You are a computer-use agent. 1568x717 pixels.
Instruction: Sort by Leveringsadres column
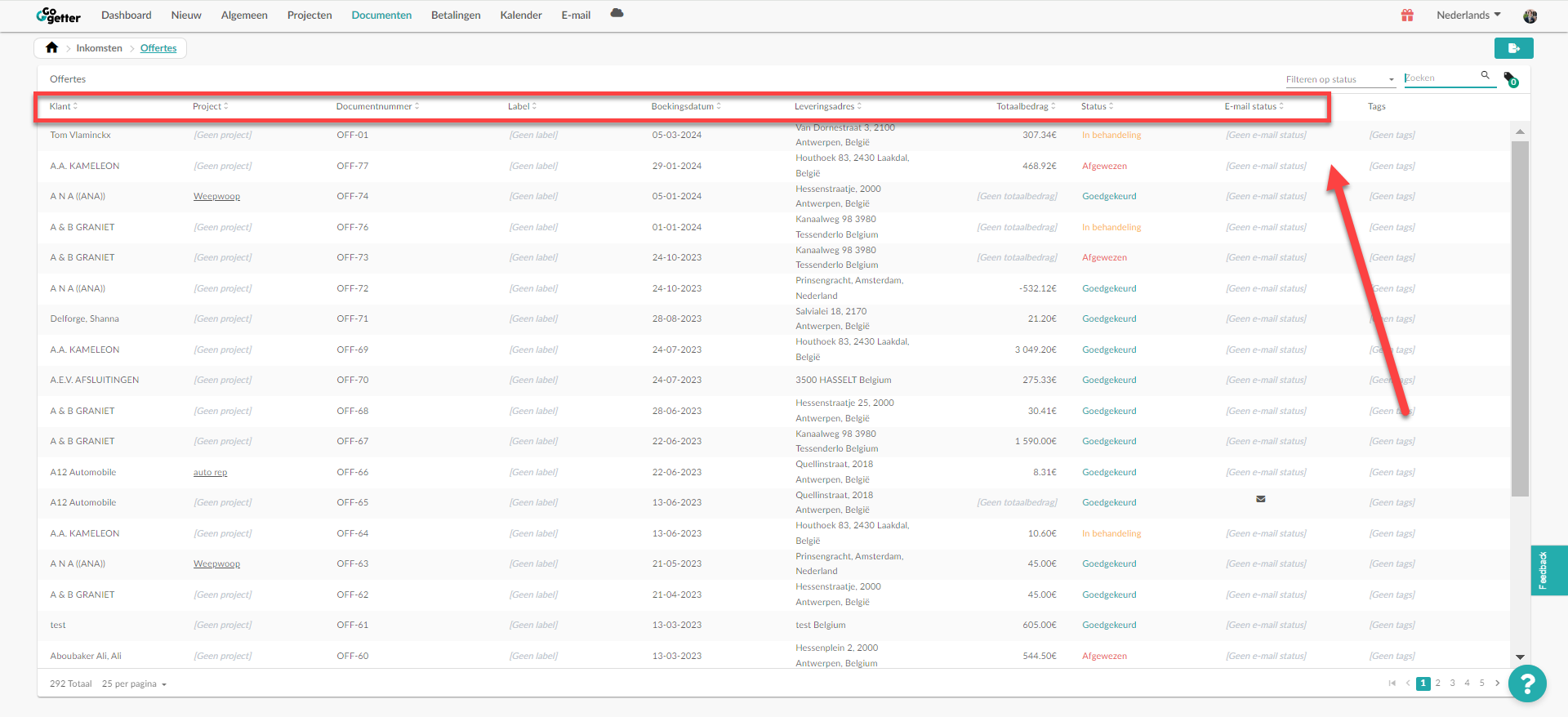click(x=828, y=106)
